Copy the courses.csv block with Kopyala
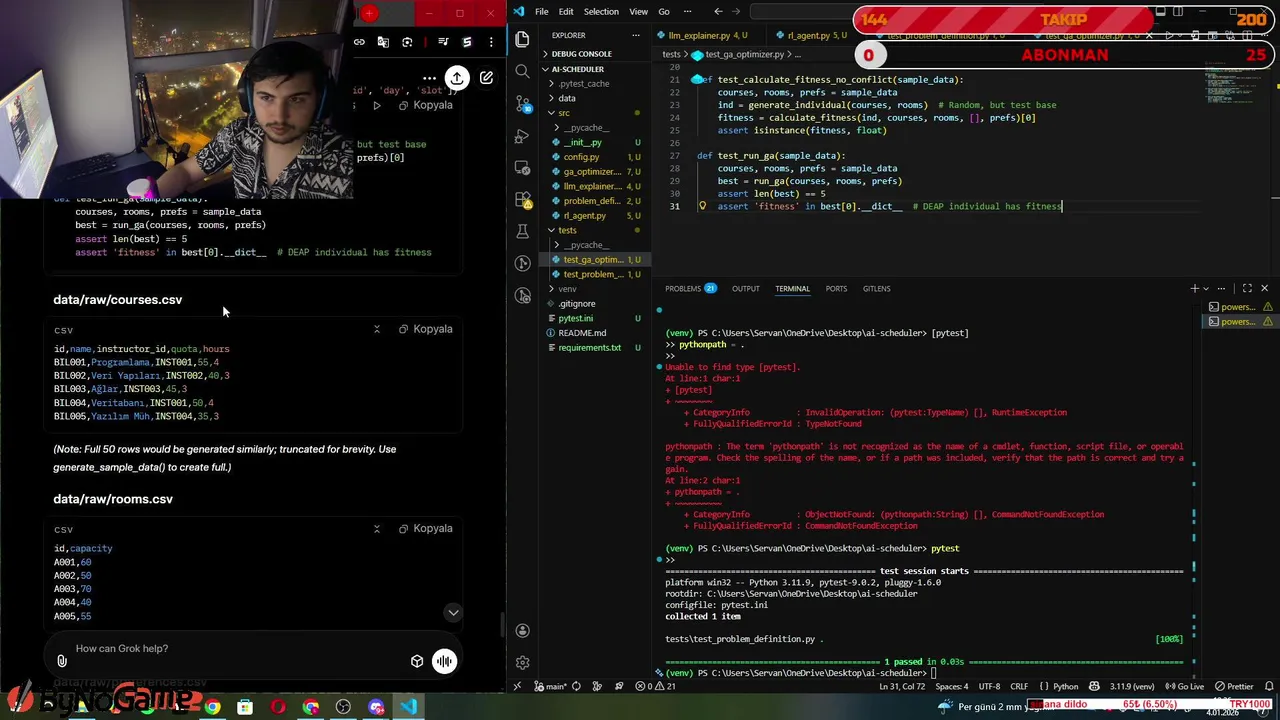 pyautogui.click(x=426, y=329)
